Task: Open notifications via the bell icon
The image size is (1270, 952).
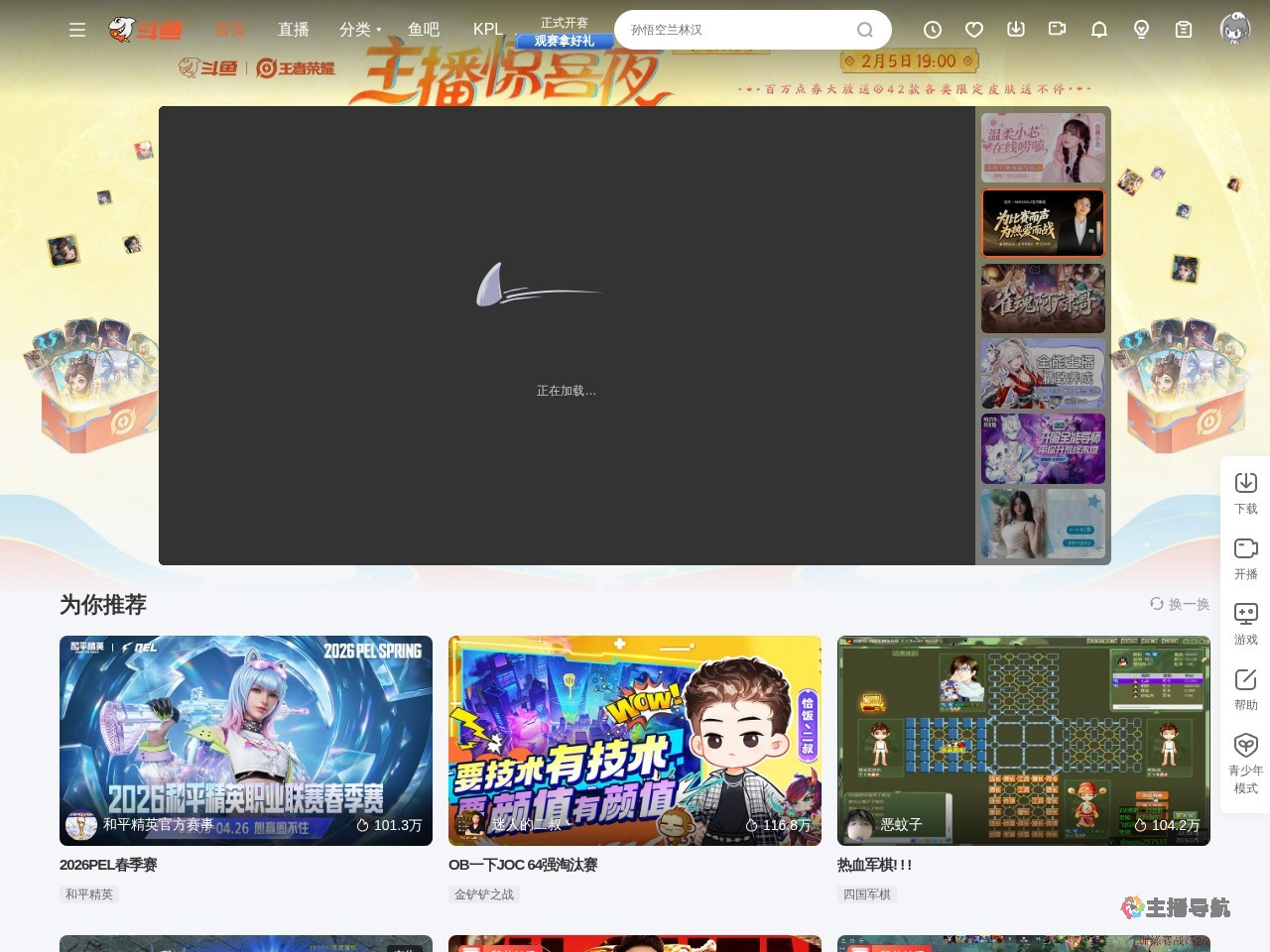Action: (x=1098, y=30)
